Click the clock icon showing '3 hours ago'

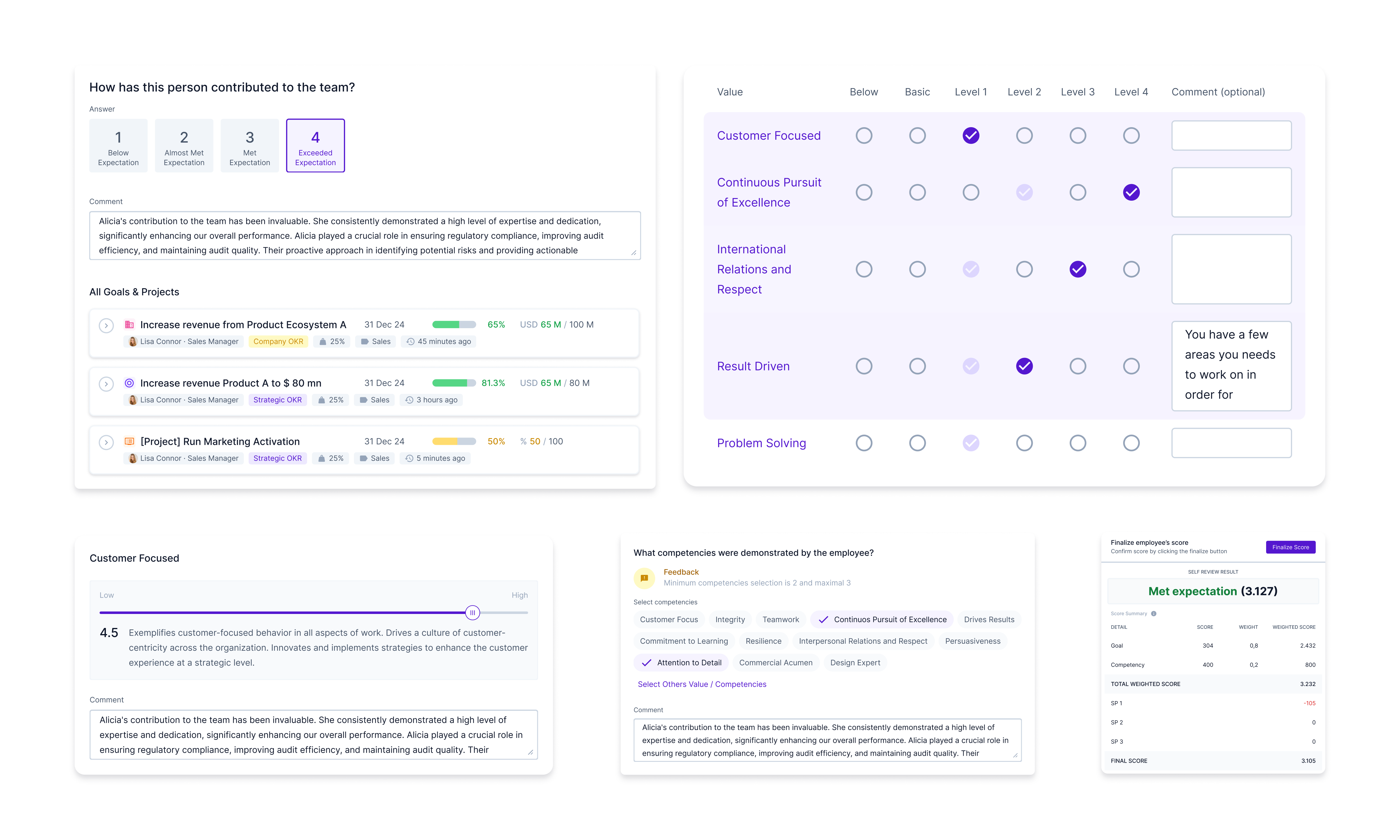coord(409,400)
